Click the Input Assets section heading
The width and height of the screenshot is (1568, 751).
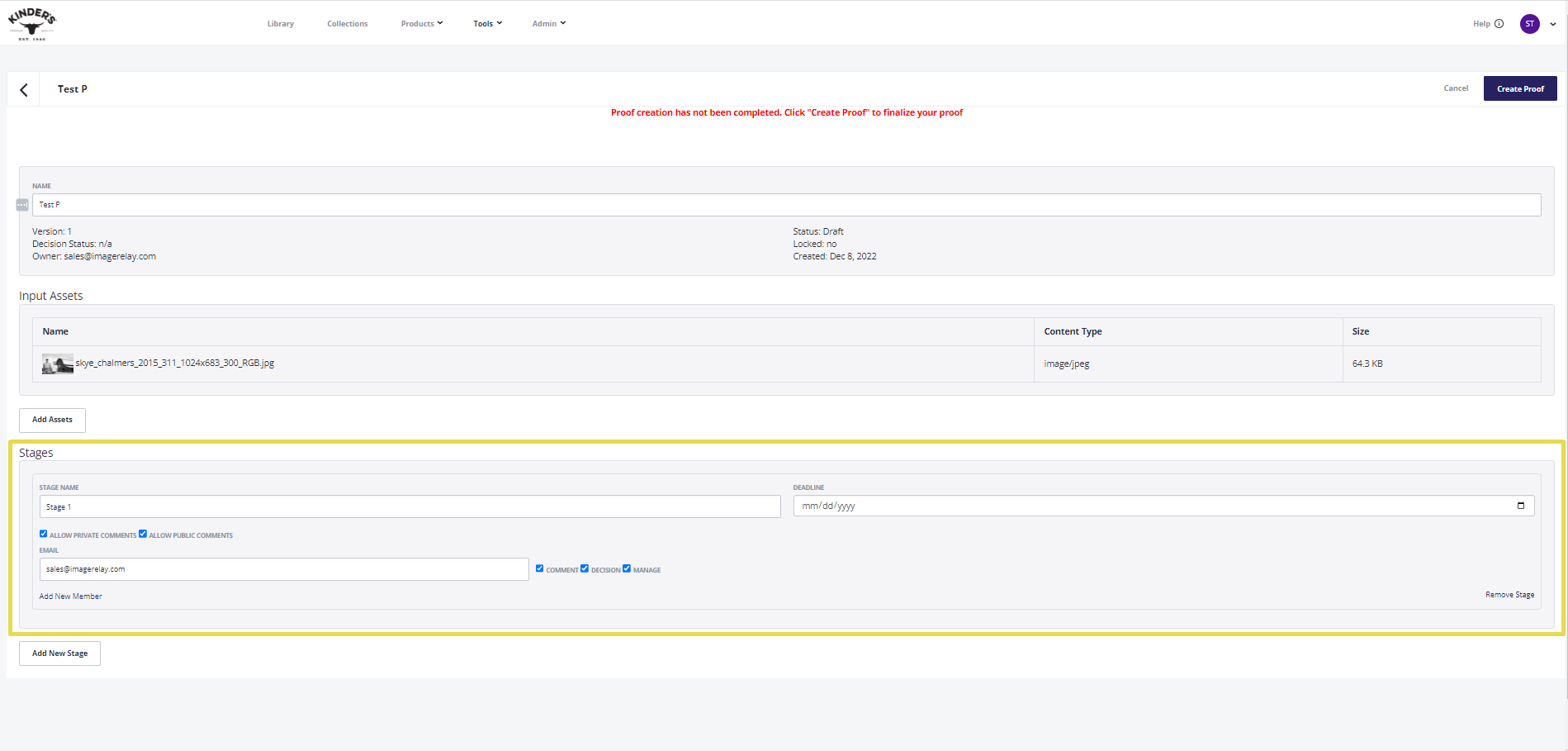coord(51,296)
